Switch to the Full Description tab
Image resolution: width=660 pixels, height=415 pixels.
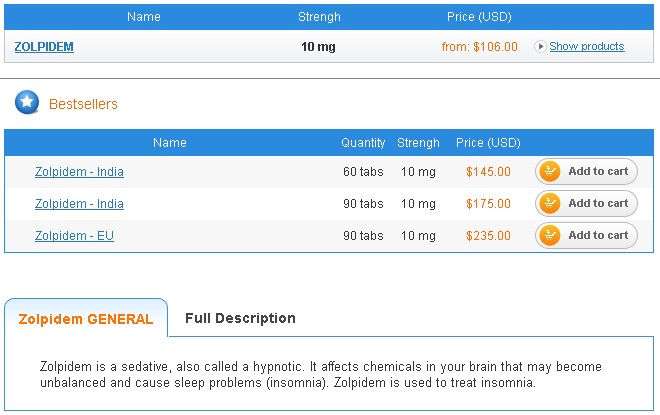pyautogui.click(x=240, y=318)
